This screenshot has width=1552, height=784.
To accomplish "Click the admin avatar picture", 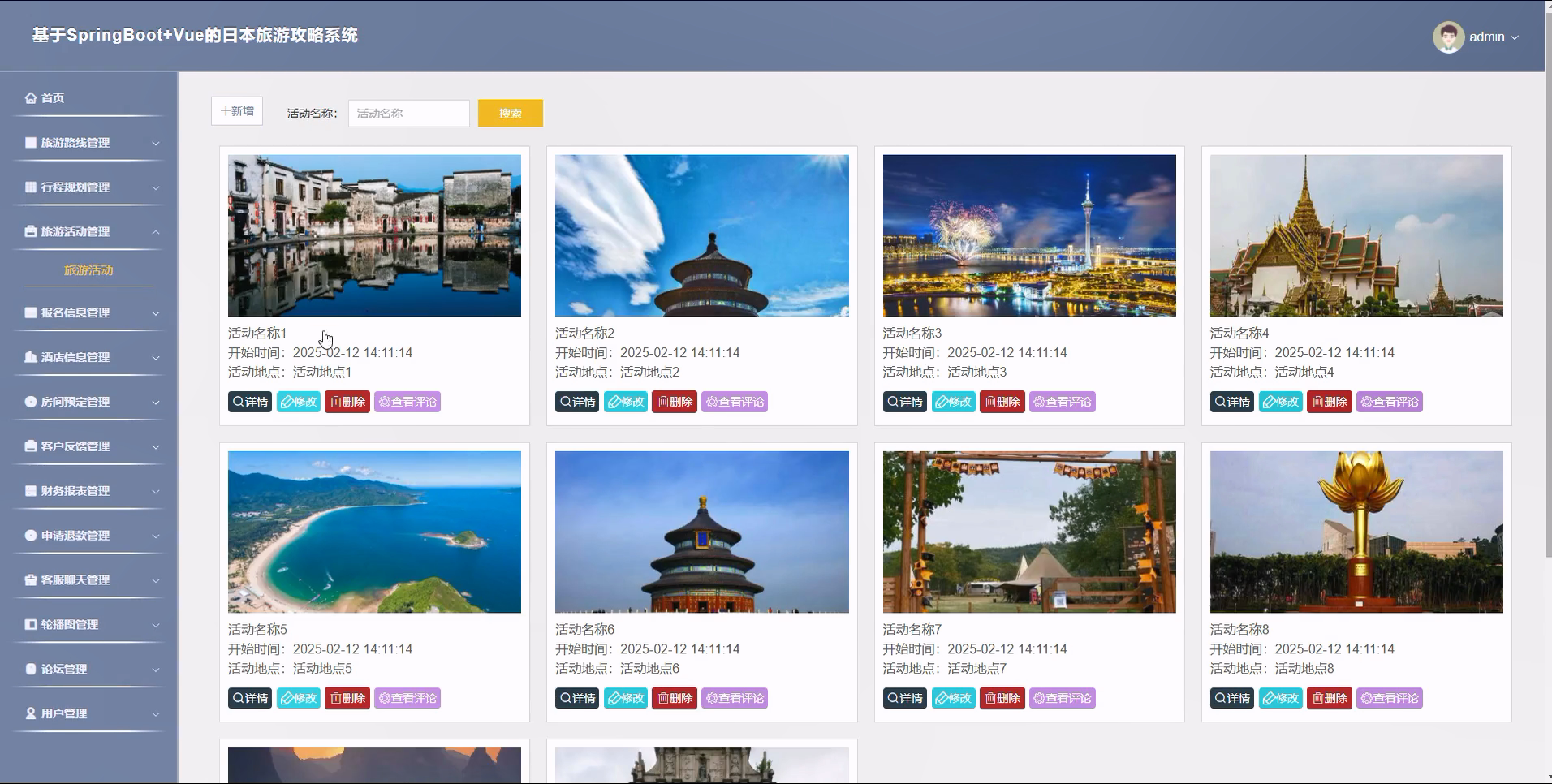I will (x=1448, y=37).
